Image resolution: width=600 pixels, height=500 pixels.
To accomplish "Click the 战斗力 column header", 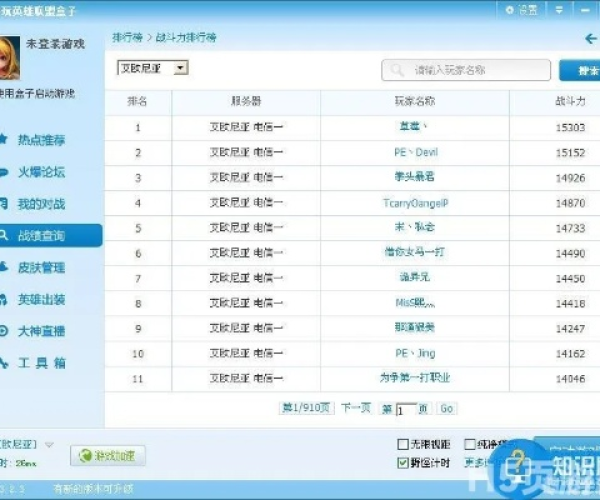I will [570, 101].
